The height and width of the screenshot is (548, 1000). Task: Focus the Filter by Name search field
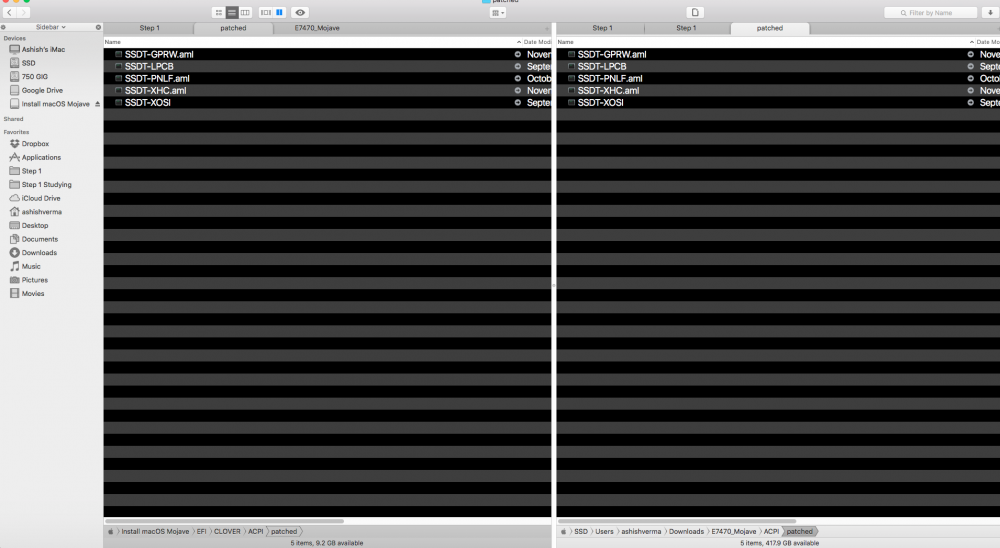click(930, 12)
